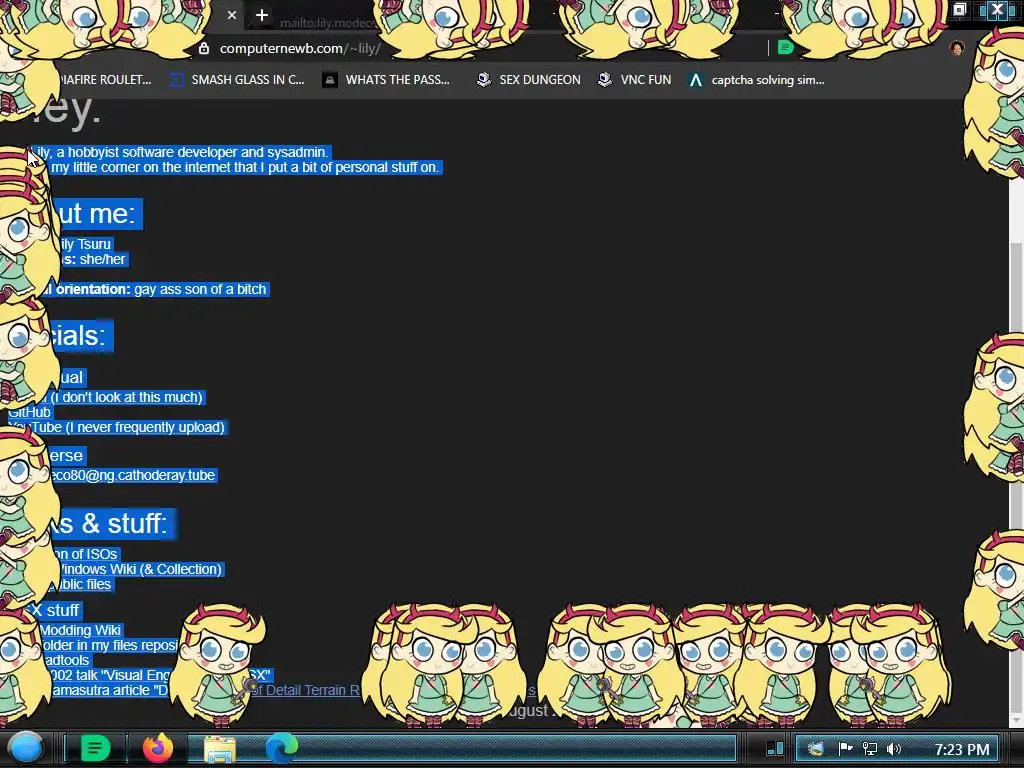Open the green notes app in taskbar
Viewport: 1024px width, 768px height.
[95, 748]
